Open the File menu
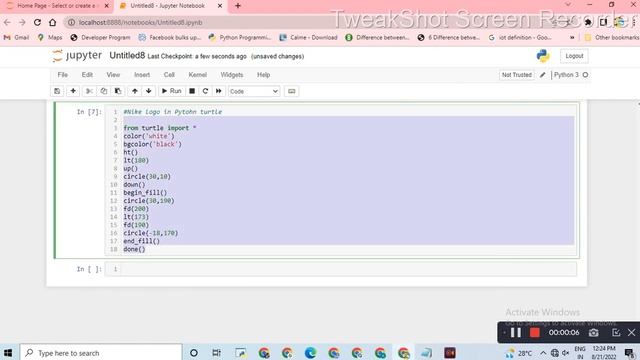The image size is (640, 360). pyautogui.click(x=62, y=75)
